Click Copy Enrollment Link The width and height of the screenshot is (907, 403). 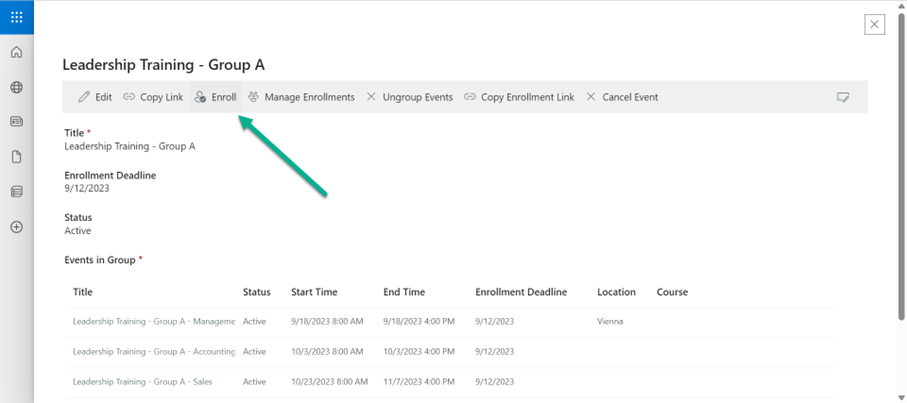pos(519,97)
